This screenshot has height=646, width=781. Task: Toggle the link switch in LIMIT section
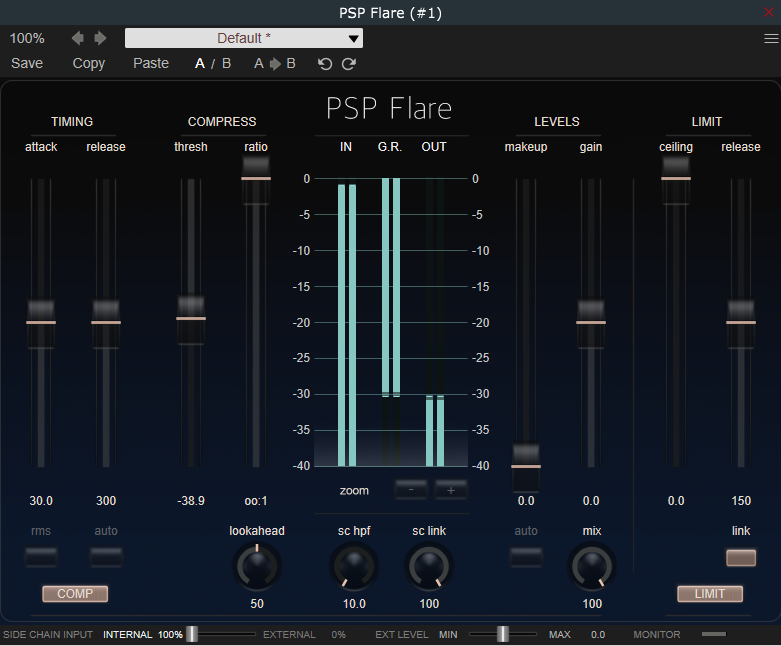click(741, 558)
